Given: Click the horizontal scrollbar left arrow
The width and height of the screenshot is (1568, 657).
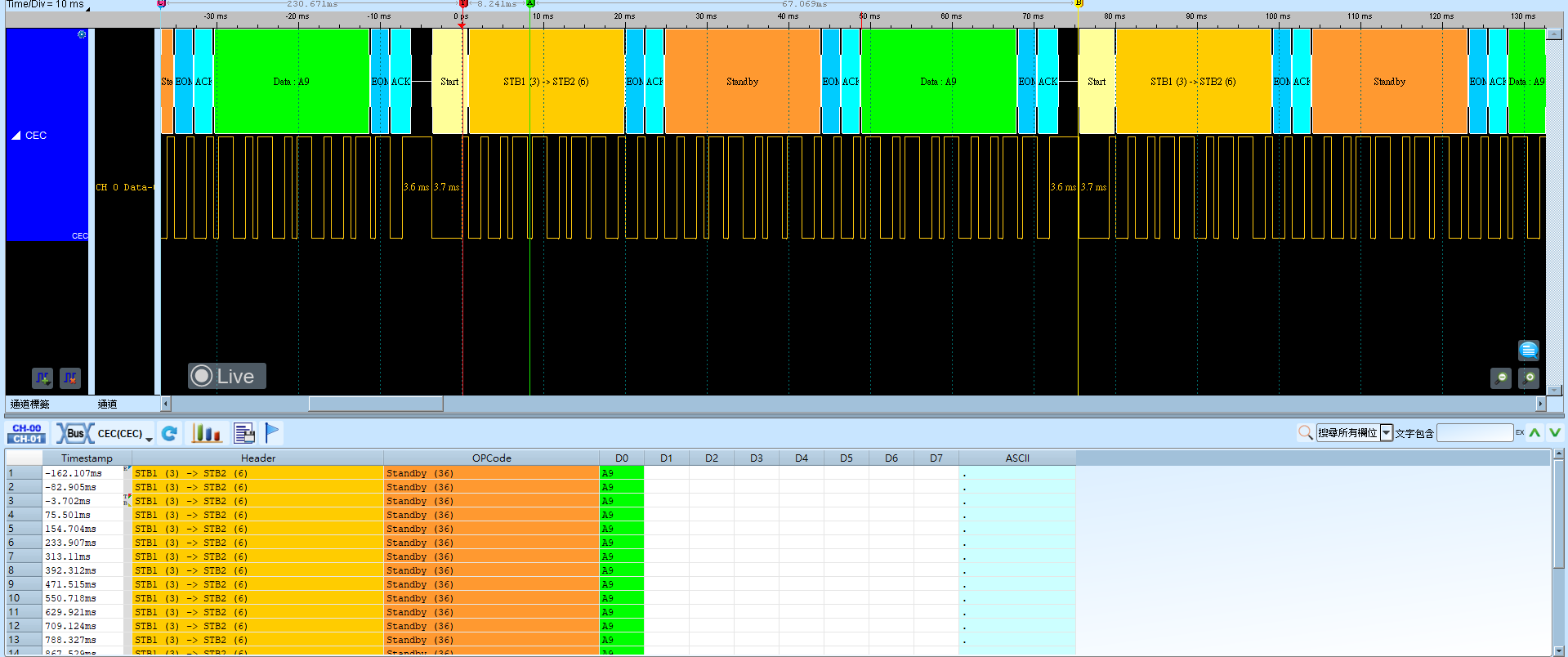Looking at the screenshot, I should (166, 404).
